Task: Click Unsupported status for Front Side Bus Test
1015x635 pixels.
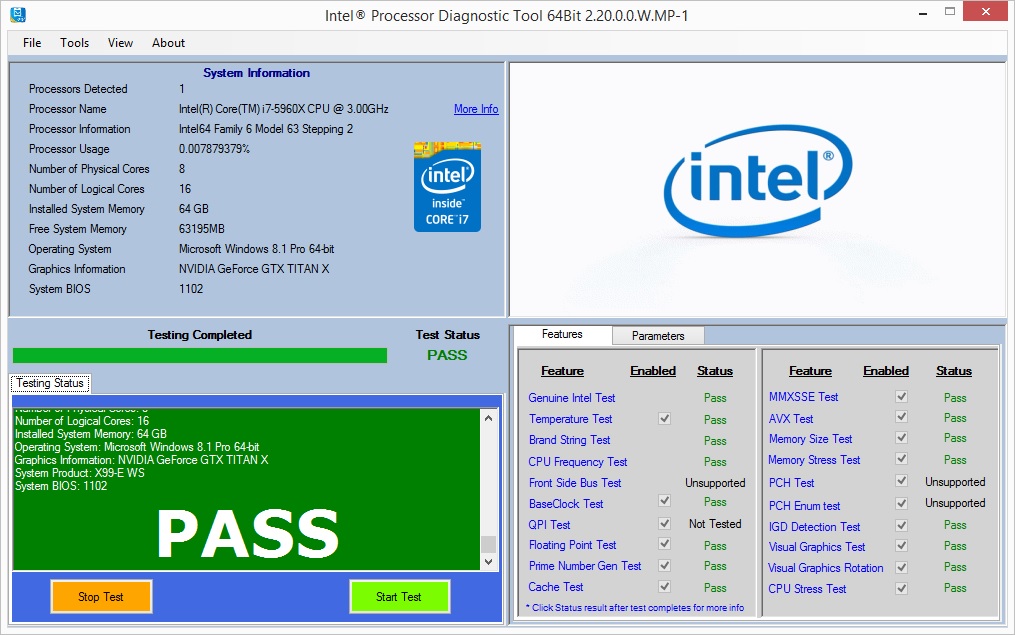Action: 715,483
